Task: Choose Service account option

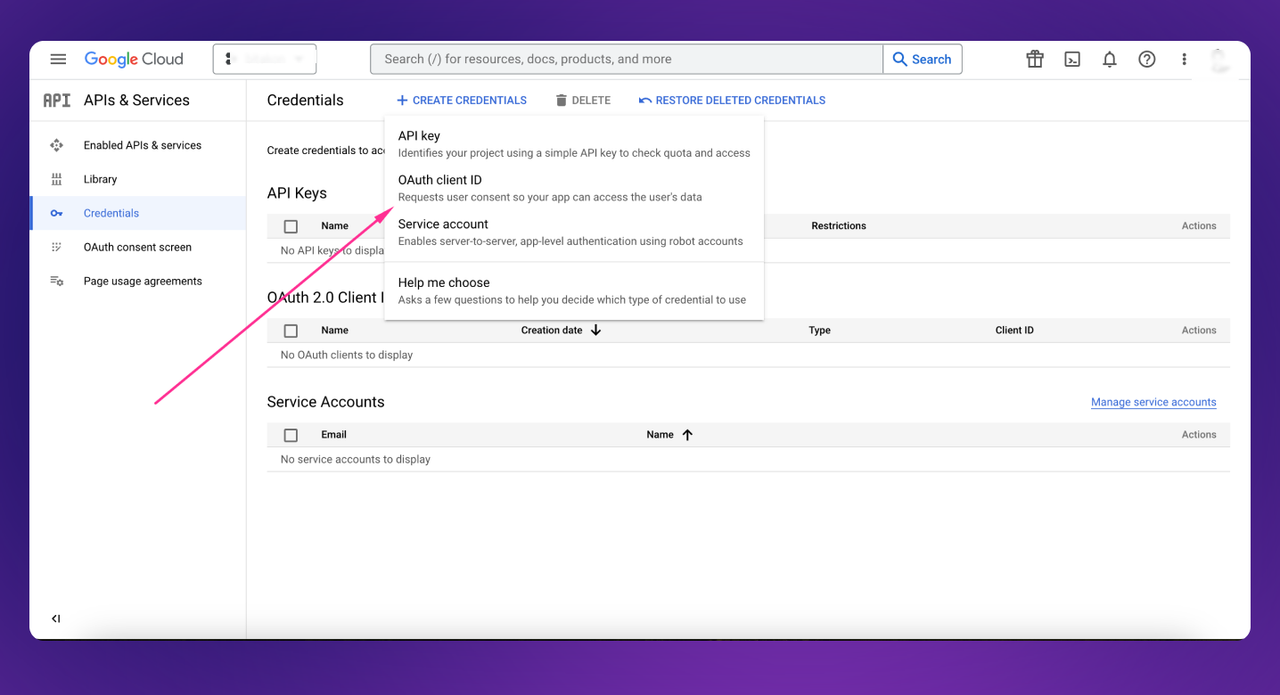Action: (x=574, y=232)
